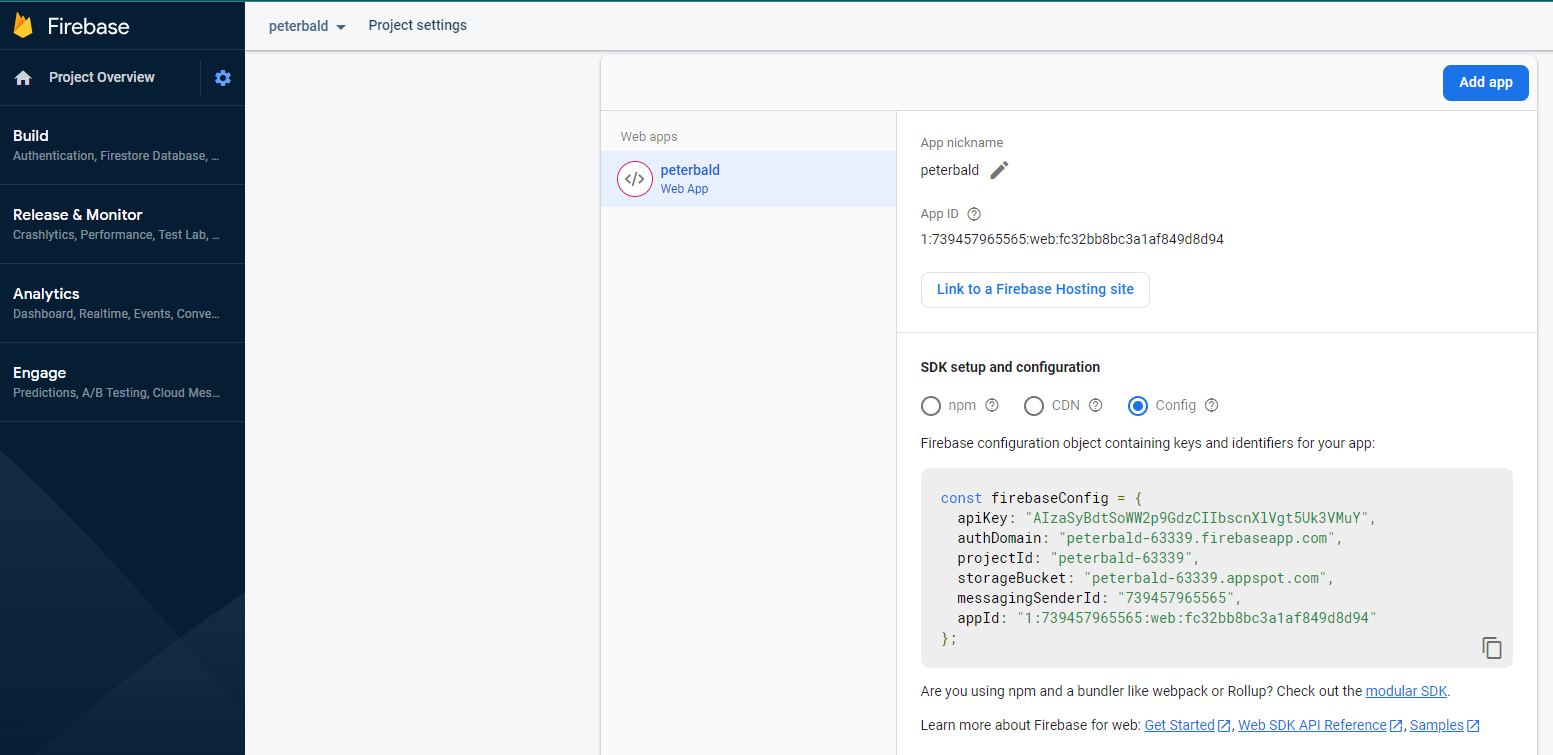Click external link icon after Samples
The width and height of the screenshot is (1553, 755).
(1473, 726)
